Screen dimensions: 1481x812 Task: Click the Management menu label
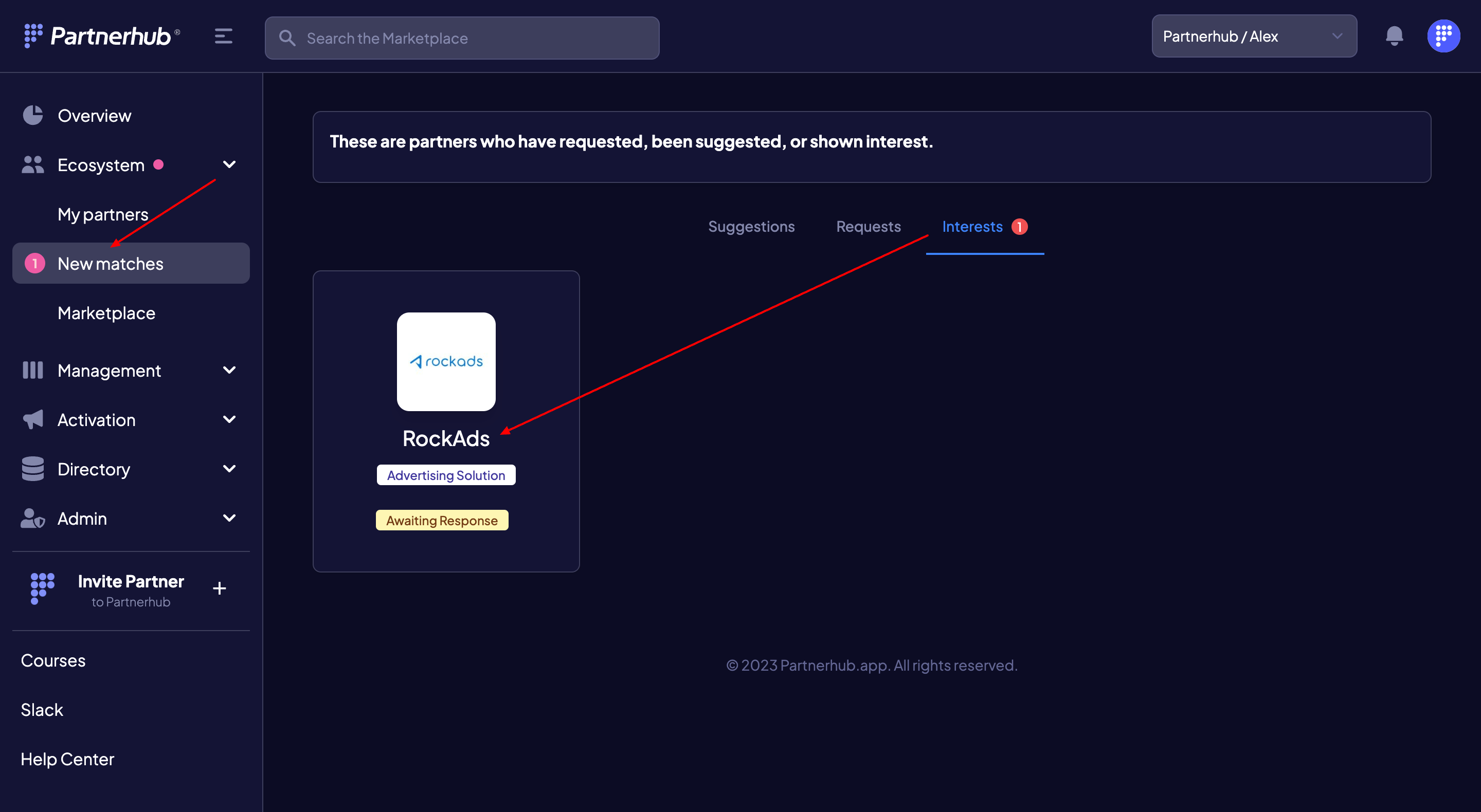click(x=109, y=371)
